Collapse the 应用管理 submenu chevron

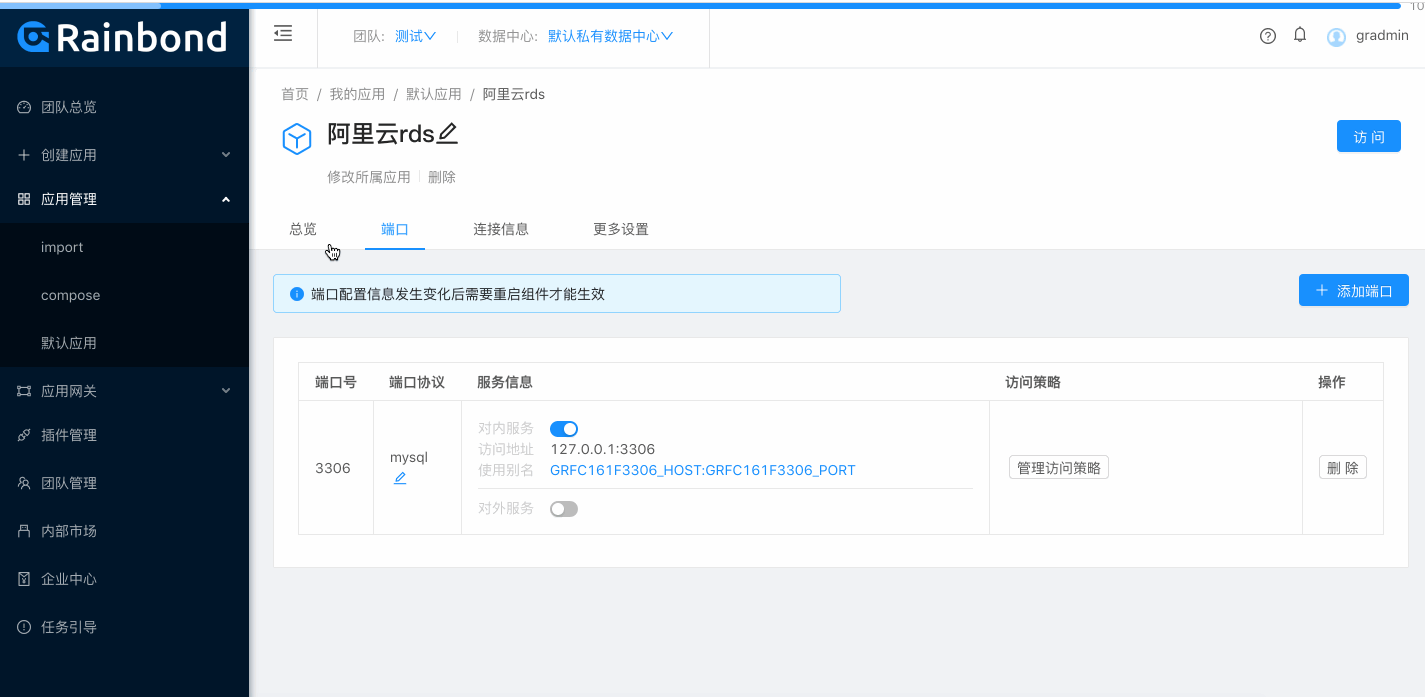click(x=226, y=199)
